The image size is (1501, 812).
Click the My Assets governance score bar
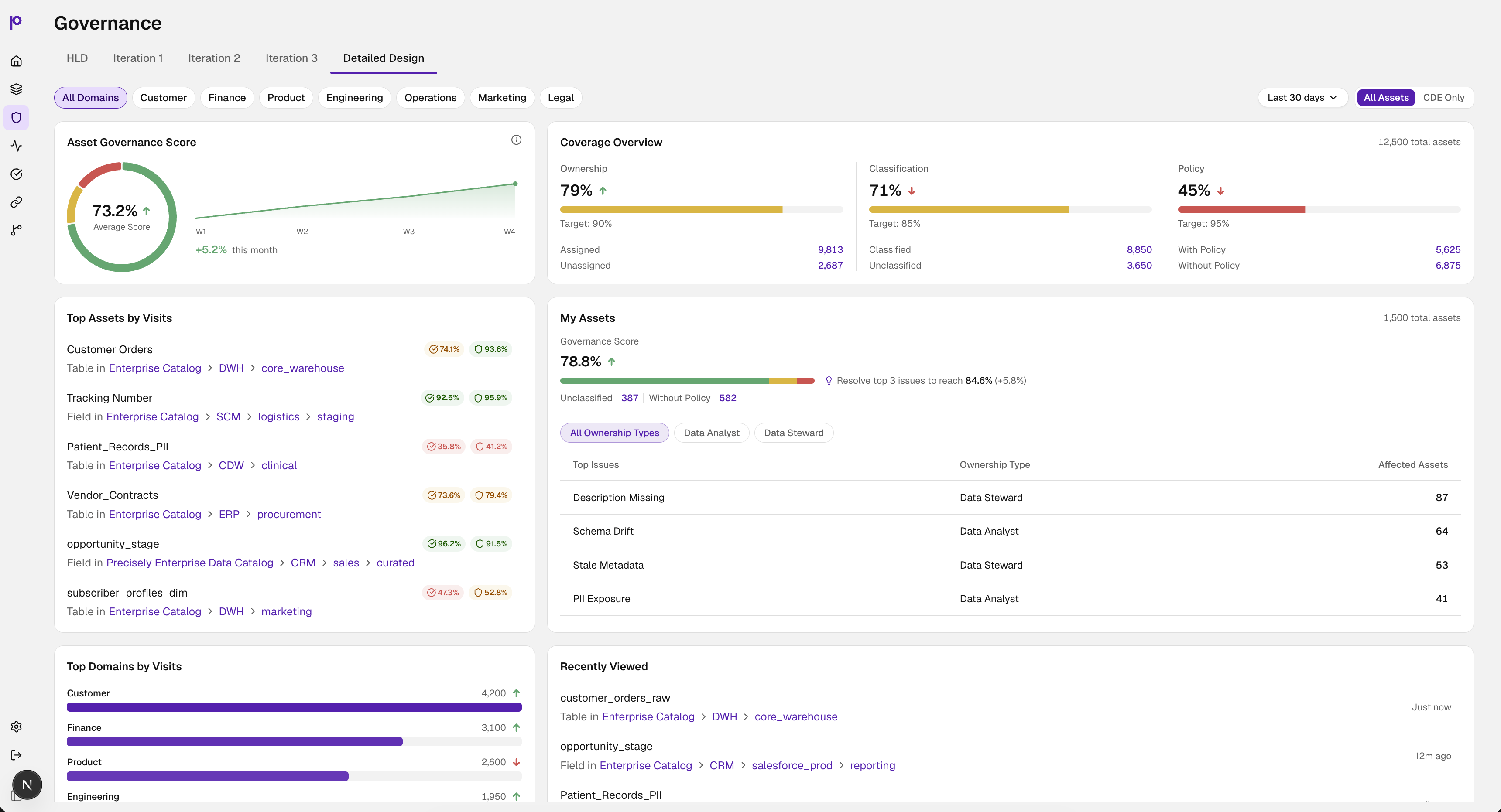687,381
